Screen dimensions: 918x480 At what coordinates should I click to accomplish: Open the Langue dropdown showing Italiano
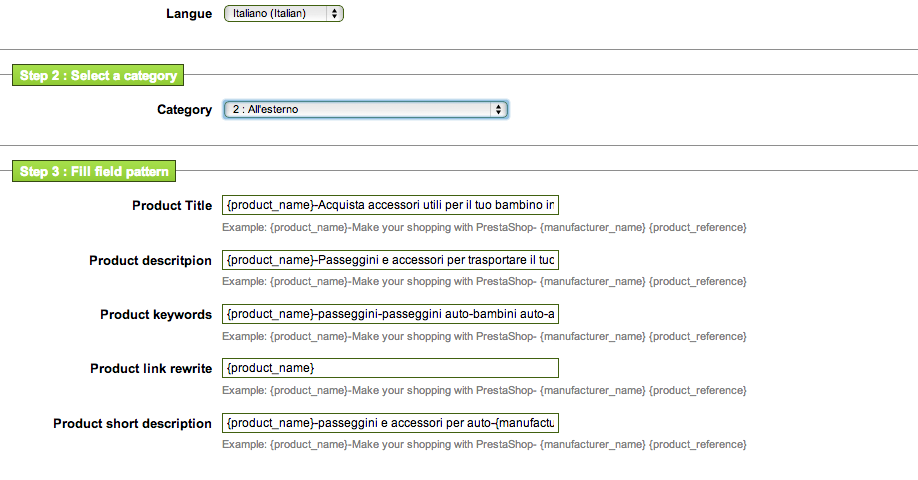point(282,14)
